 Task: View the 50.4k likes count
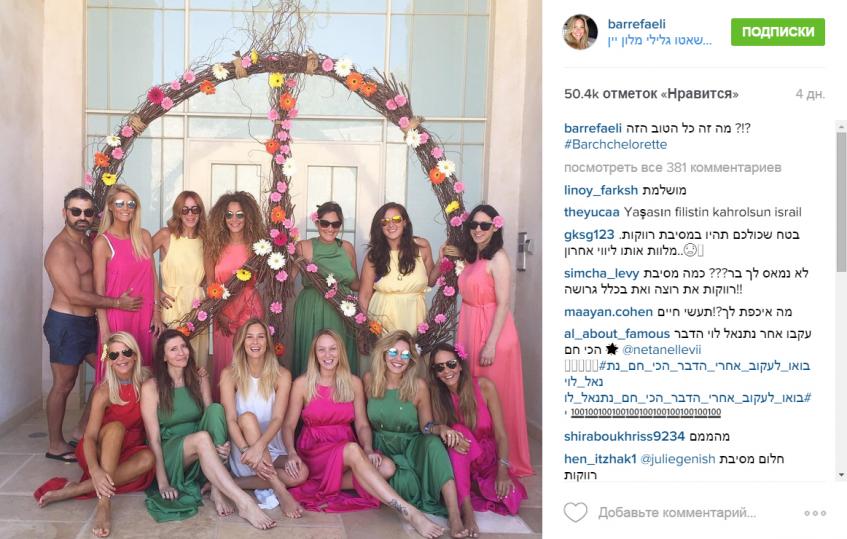[x=651, y=94]
